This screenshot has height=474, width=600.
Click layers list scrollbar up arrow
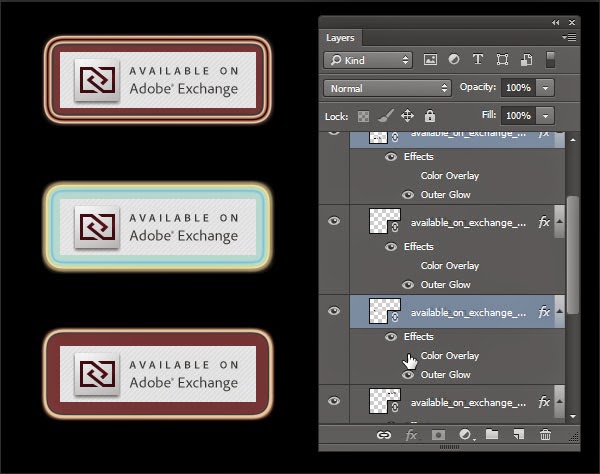(573, 140)
